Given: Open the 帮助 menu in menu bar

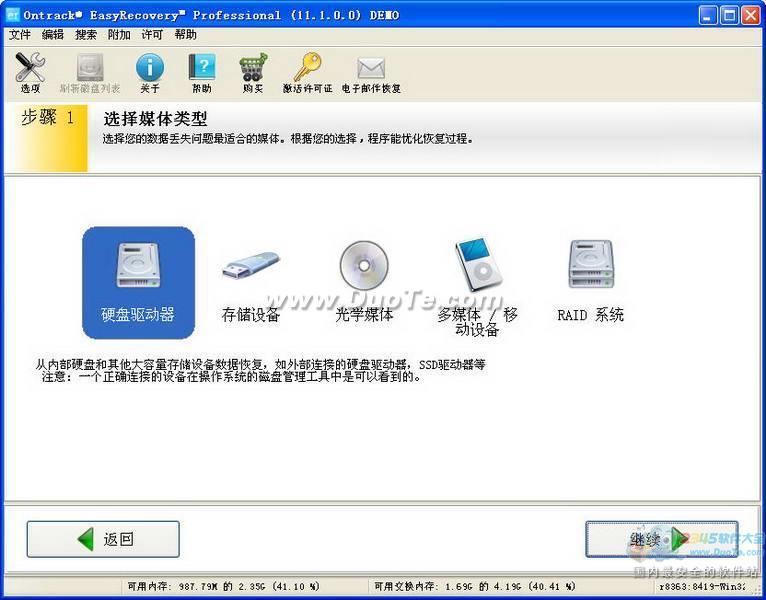Looking at the screenshot, I should 186,35.
